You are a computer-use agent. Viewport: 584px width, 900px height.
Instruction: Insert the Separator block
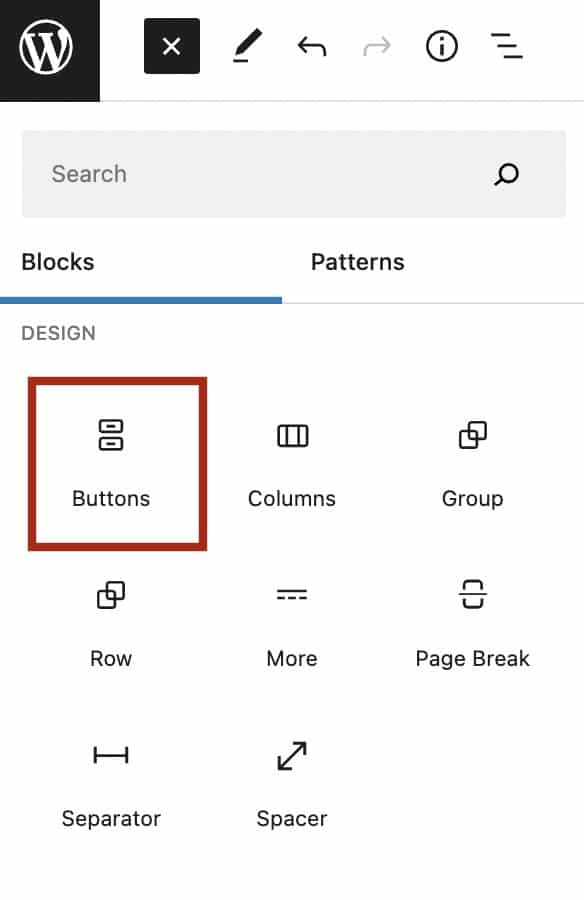click(x=111, y=785)
